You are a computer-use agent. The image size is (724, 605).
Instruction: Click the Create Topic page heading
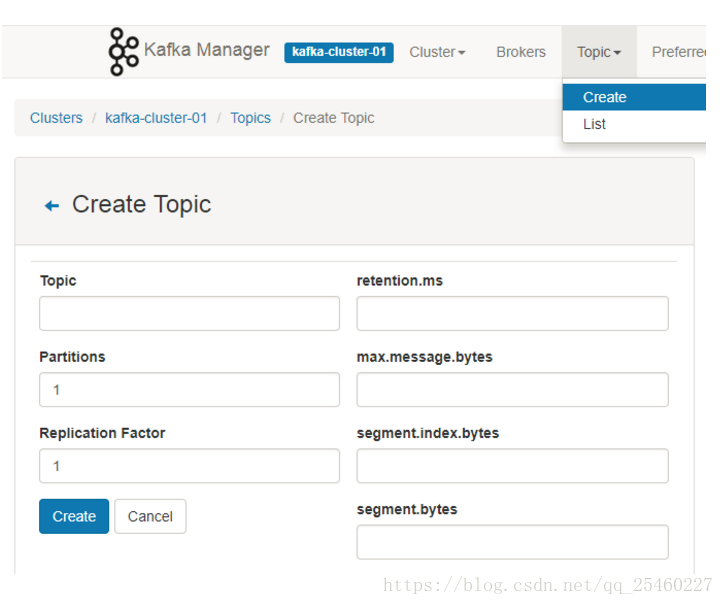pos(141,204)
